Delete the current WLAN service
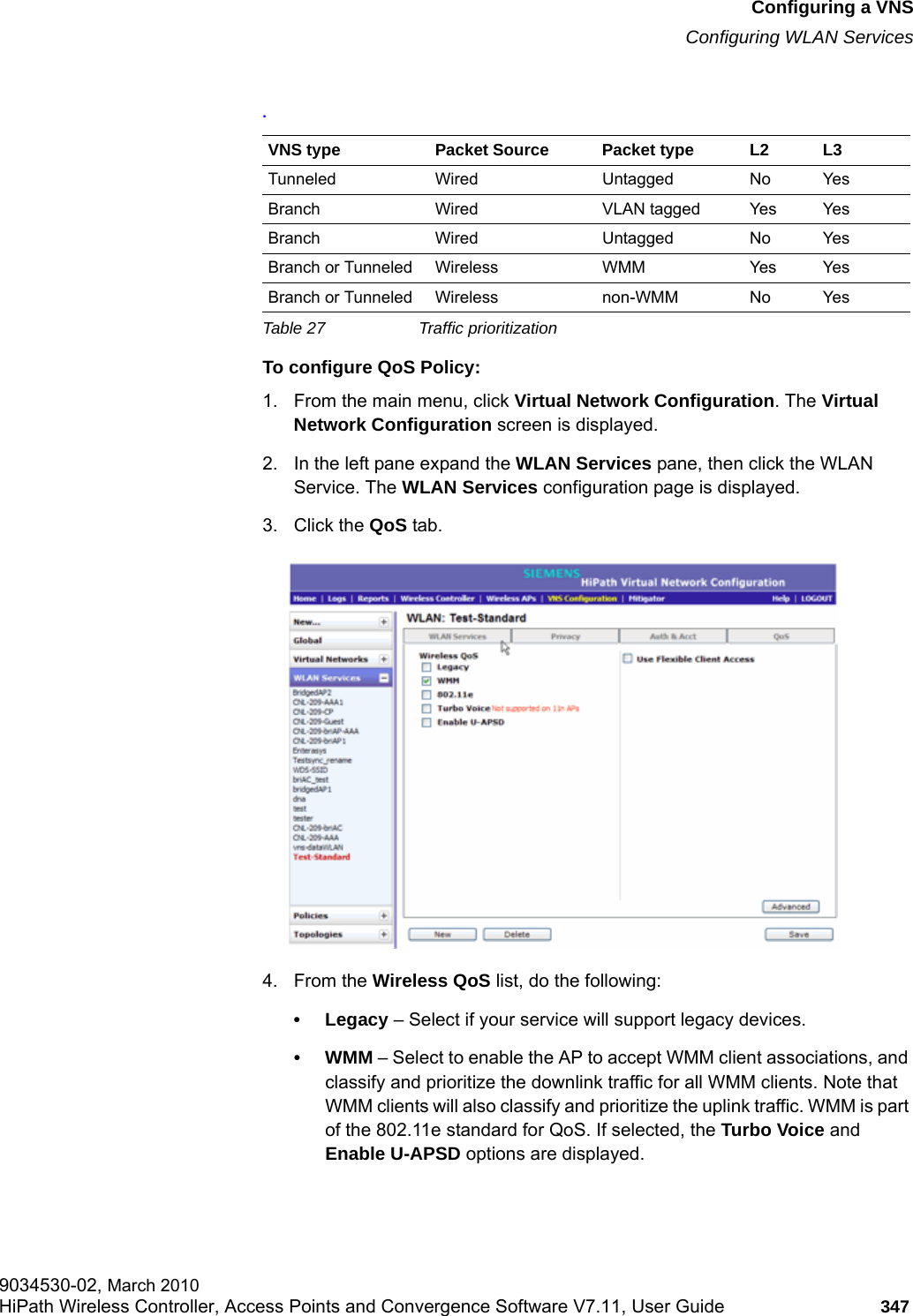This screenshot has height=1316, width=913. 517,933
